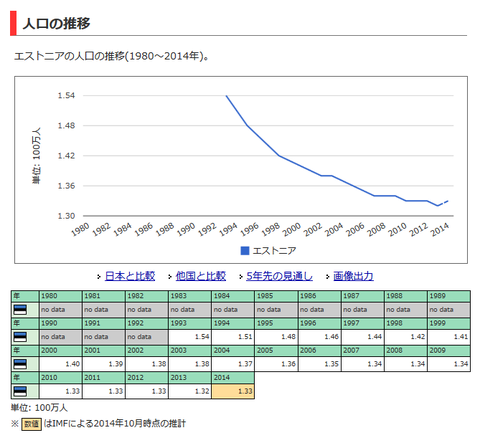480x443 pixels.
Task: Select the 1995 value cell 1.48
Action: point(276,337)
